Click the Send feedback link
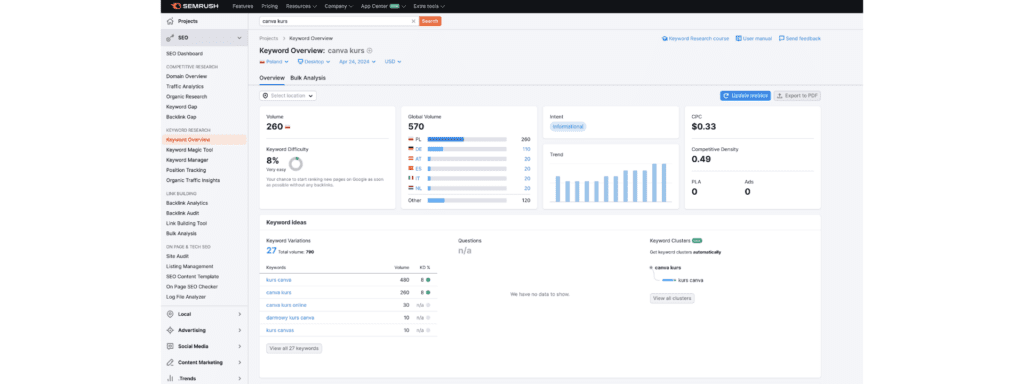 pos(799,39)
